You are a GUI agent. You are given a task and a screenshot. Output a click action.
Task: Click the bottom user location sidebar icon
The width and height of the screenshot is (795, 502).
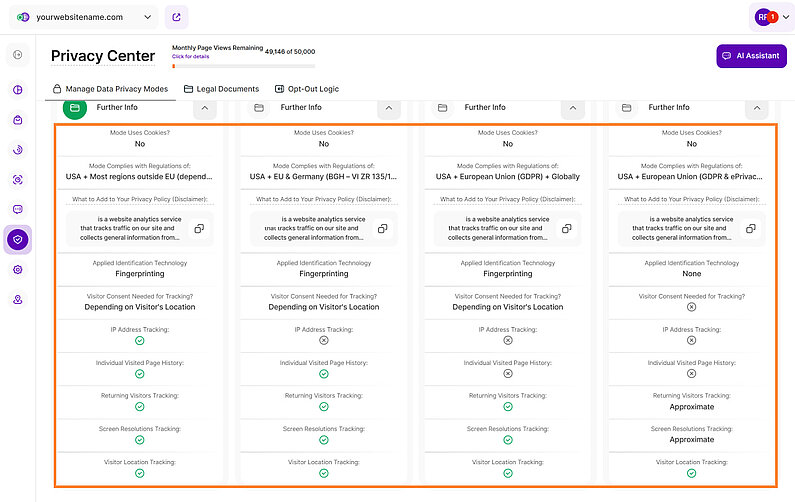coord(18,300)
